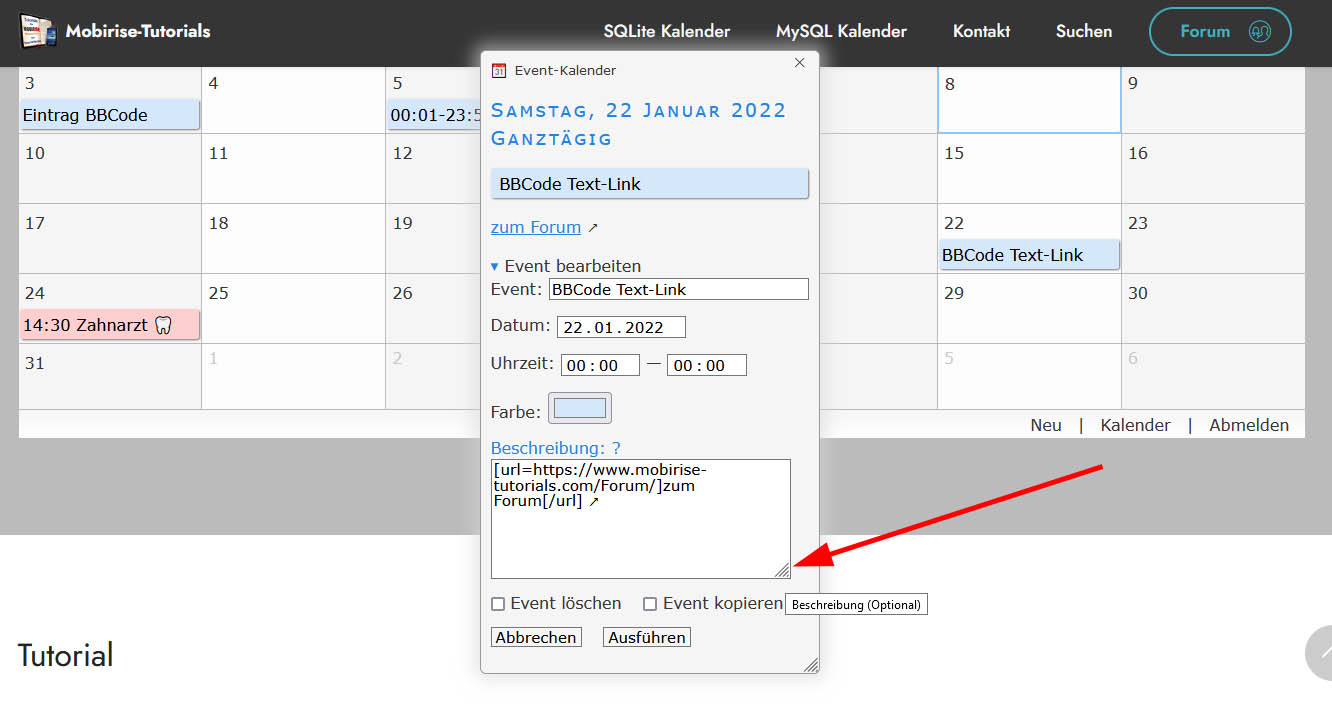Enable the Event löschen checkbox
Viewport: 1332px width, 704px height.
[x=498, y=604]
